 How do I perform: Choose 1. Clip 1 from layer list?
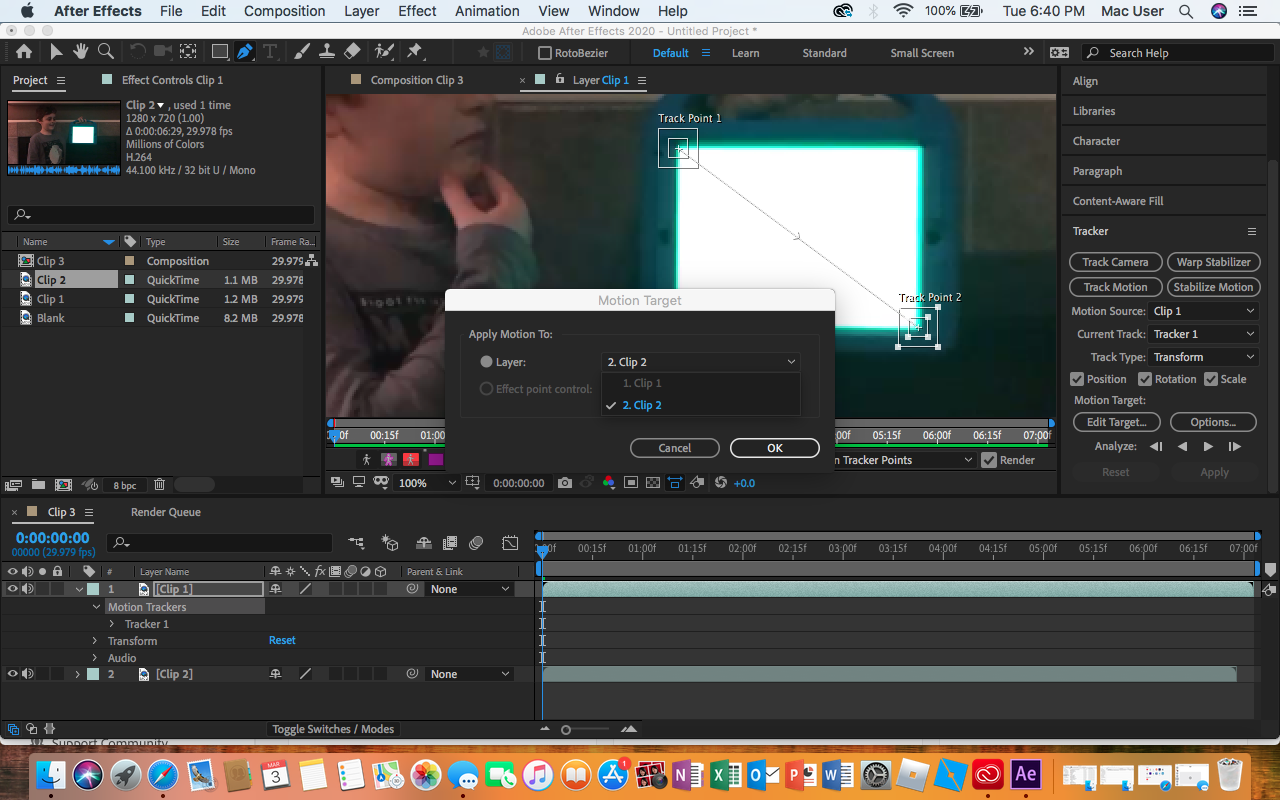pos(642,383)
